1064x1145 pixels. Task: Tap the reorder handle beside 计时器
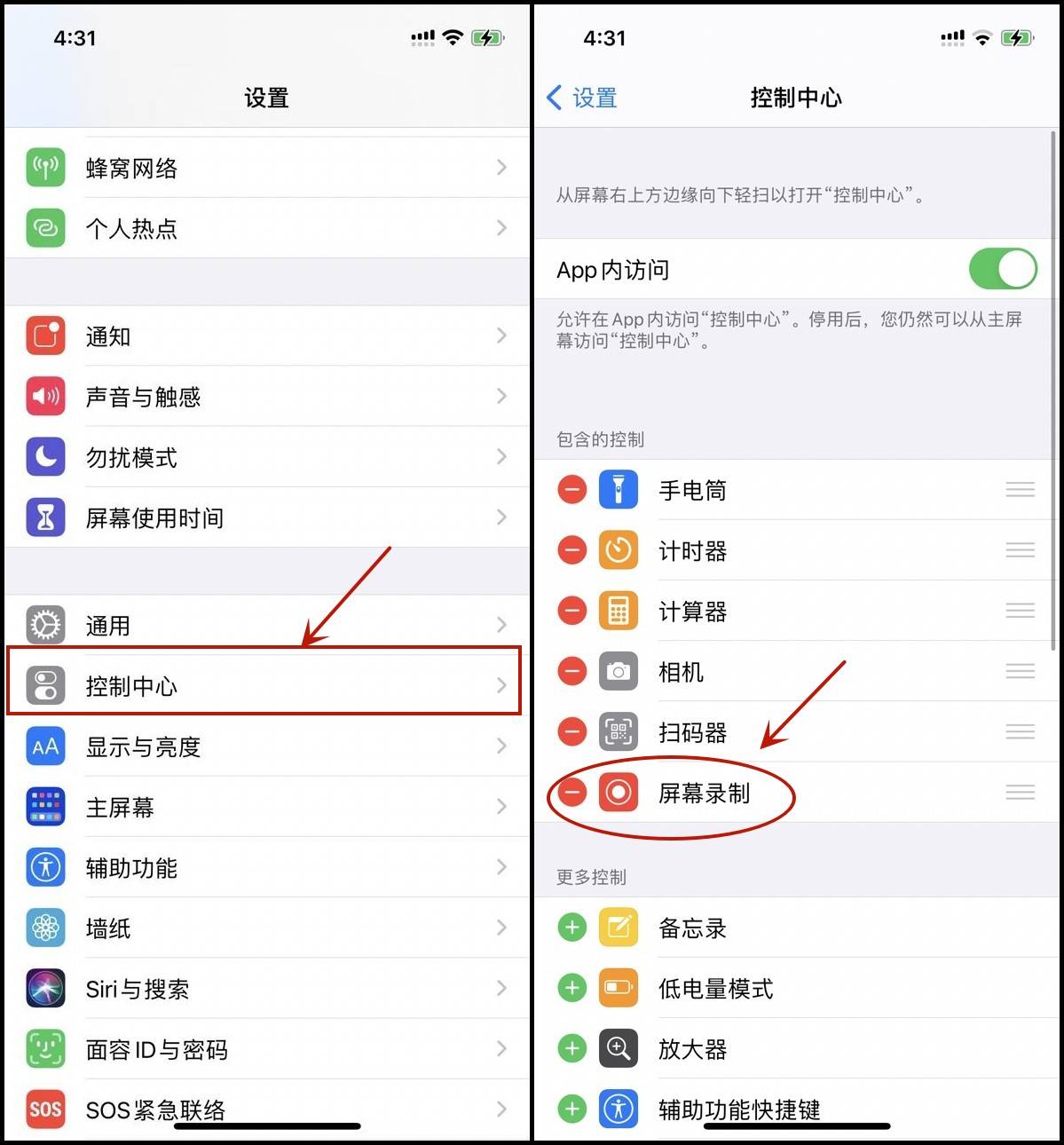click(x=1021, y=550)
